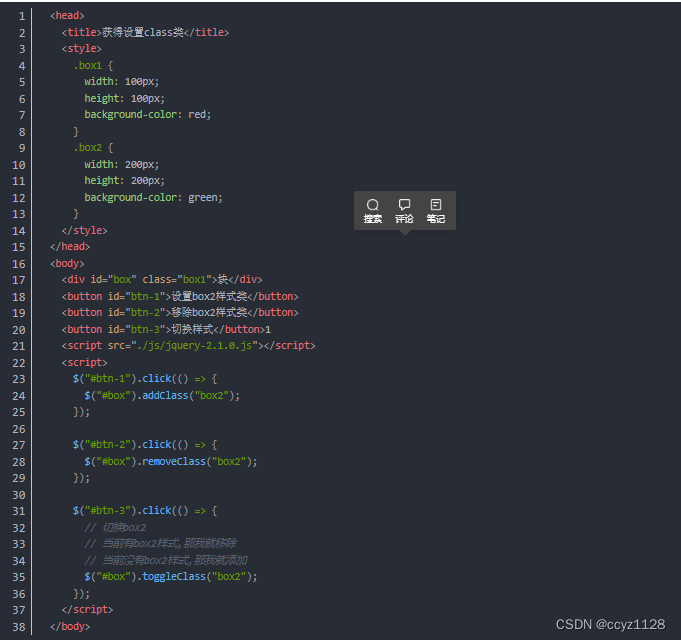Select the 笔记 note icon in popup
The image size is (681, 642).
pyautogui.click(x=436, y=211)
